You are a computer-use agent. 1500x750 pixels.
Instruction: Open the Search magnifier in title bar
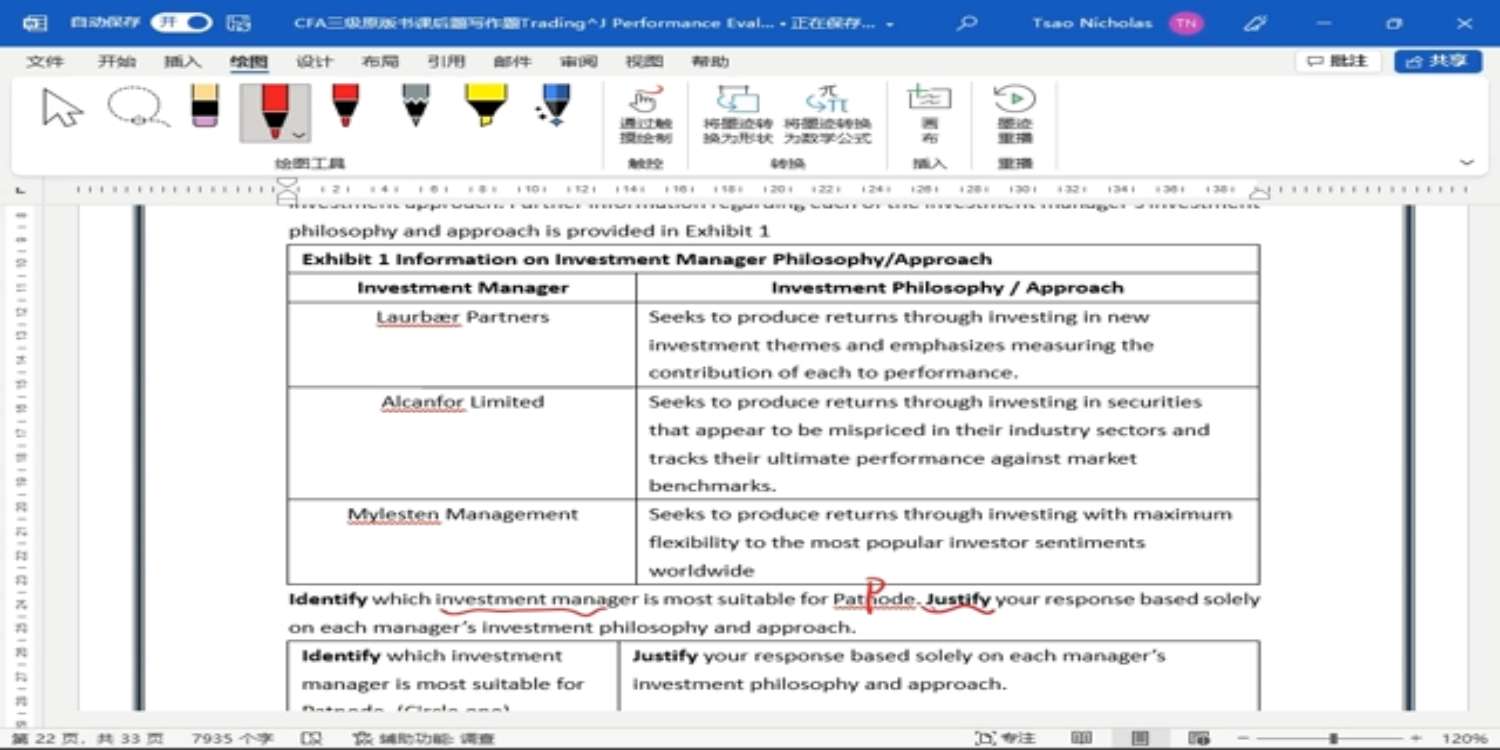(966, 22)
